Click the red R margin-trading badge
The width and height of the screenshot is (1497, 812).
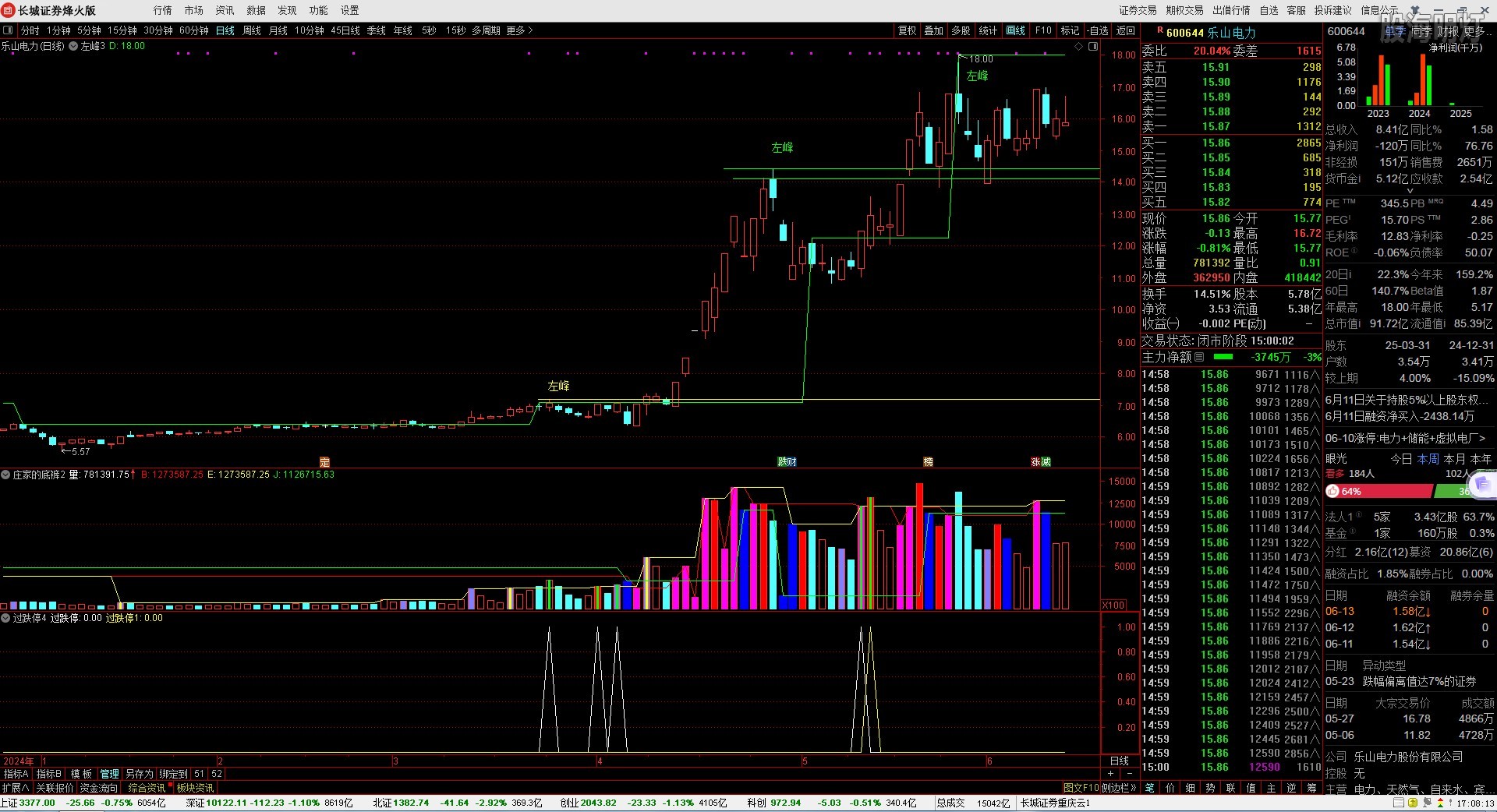pos(1160,30)
